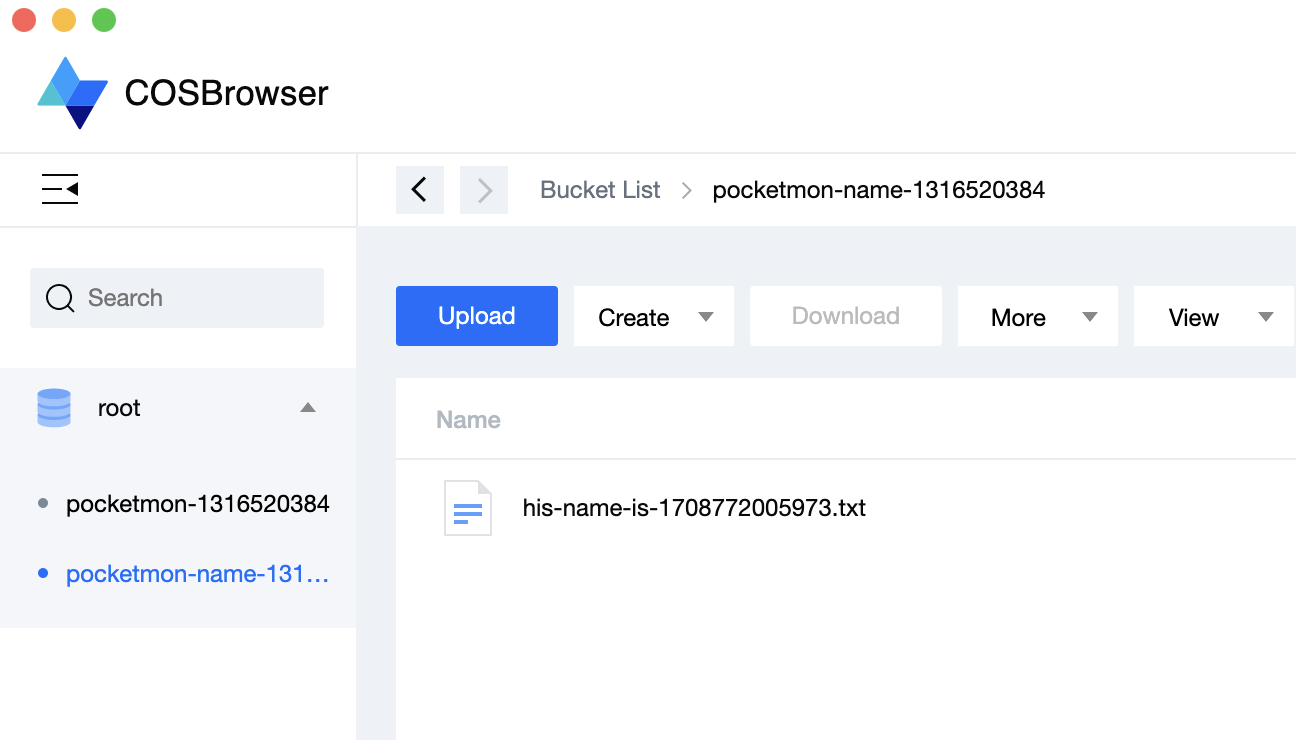This screenshot has width=1296, height=740.
Task: Select the pocketmon-1316520384 bucket in sidebar
Action: [x=198, y=504]
